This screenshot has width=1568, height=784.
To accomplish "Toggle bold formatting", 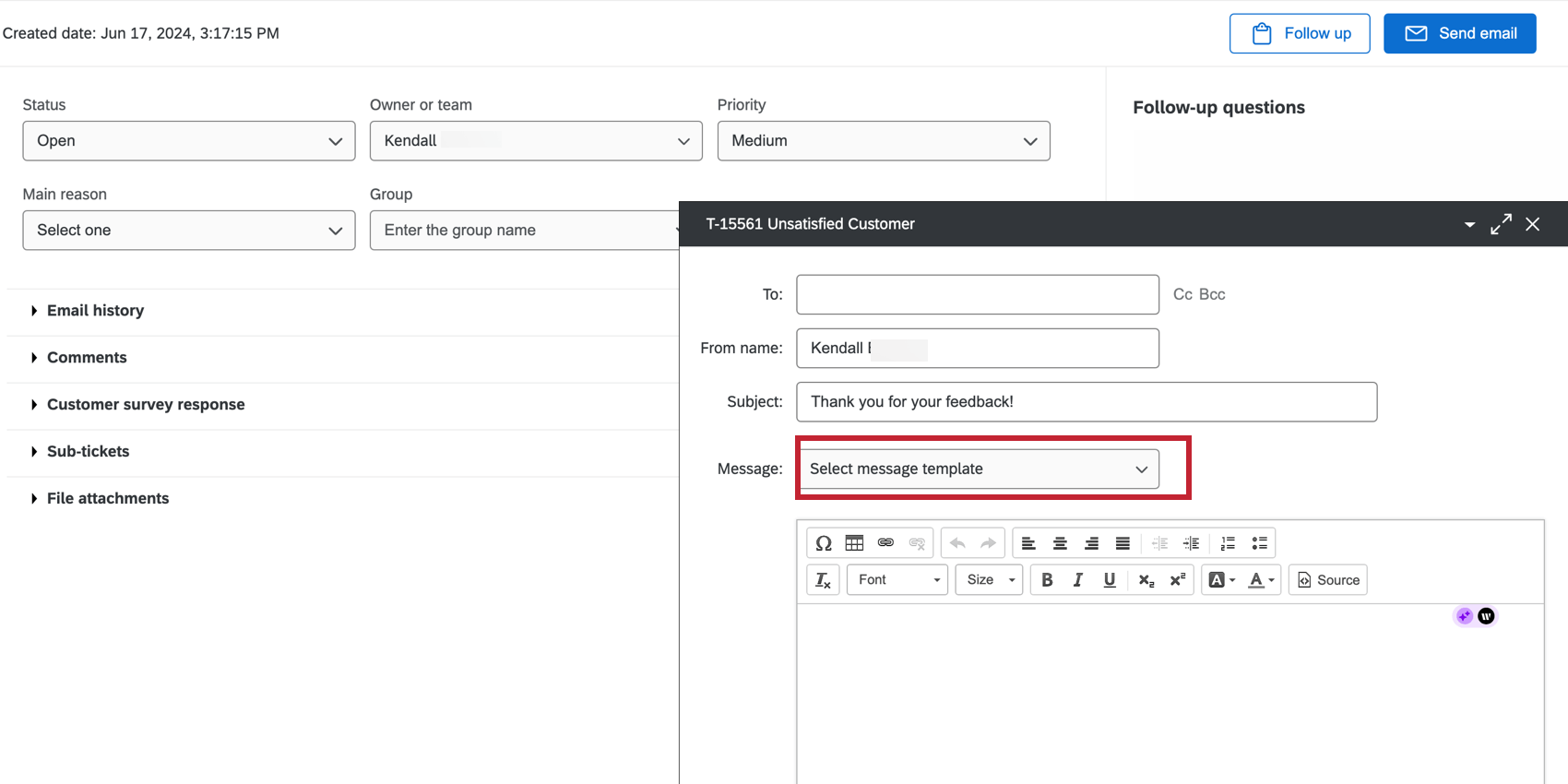I will pos(1047,580).
